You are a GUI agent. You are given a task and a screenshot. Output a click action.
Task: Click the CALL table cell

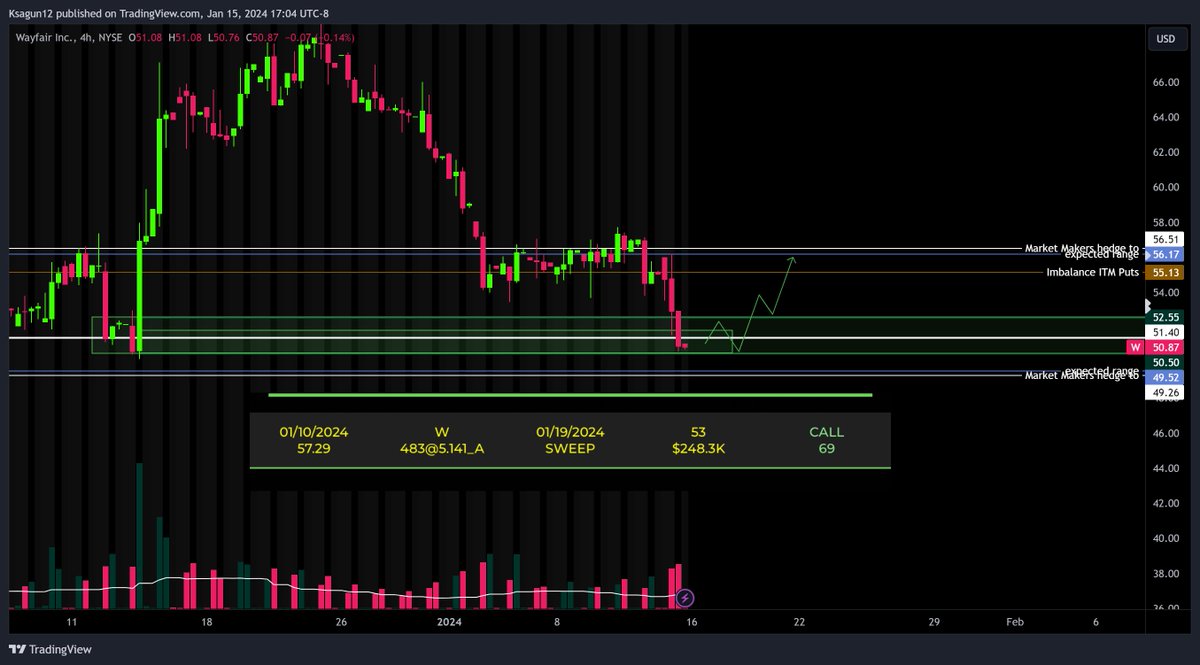coord(826,432)
